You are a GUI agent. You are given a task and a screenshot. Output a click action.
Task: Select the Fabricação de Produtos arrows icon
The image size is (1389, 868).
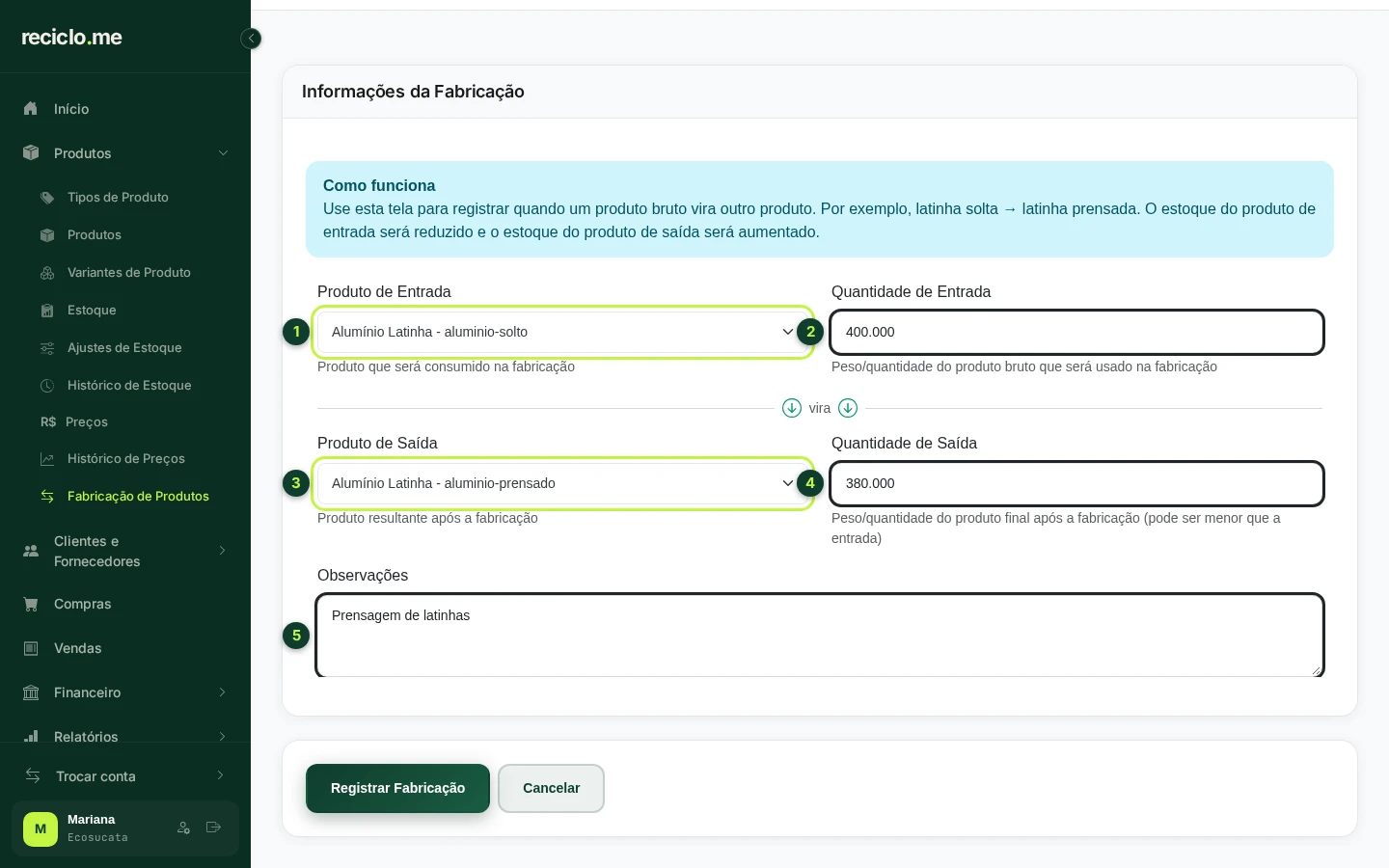pyautogui.click(x=47, y=497)
